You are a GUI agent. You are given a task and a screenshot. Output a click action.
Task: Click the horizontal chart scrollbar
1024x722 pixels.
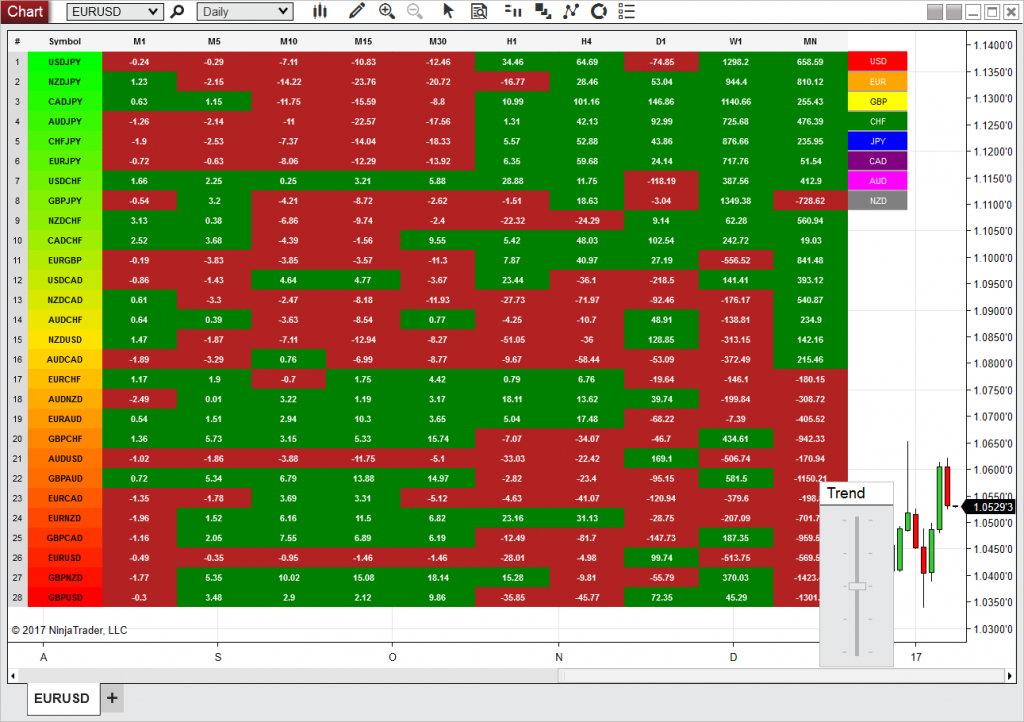[560, 676]
